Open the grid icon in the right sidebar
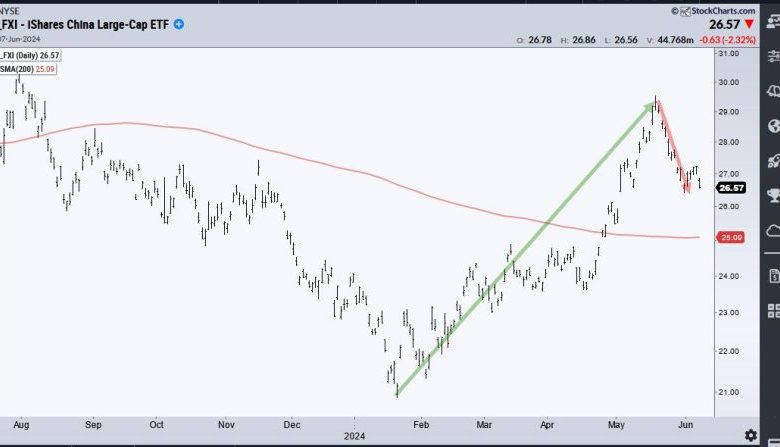The image size is (780, 447). 774,311
